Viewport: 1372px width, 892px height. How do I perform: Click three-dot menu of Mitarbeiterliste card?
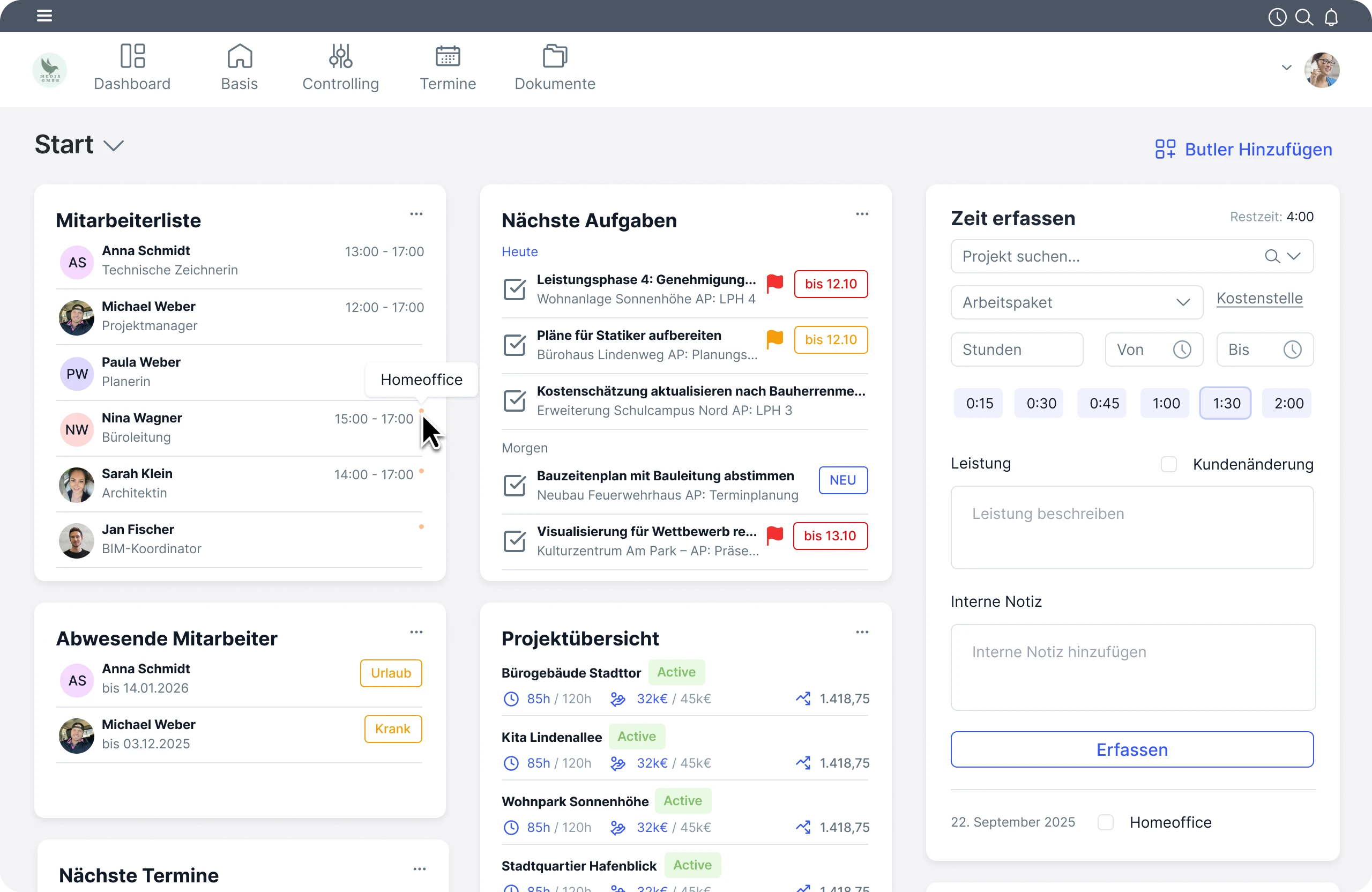(416, 214)
